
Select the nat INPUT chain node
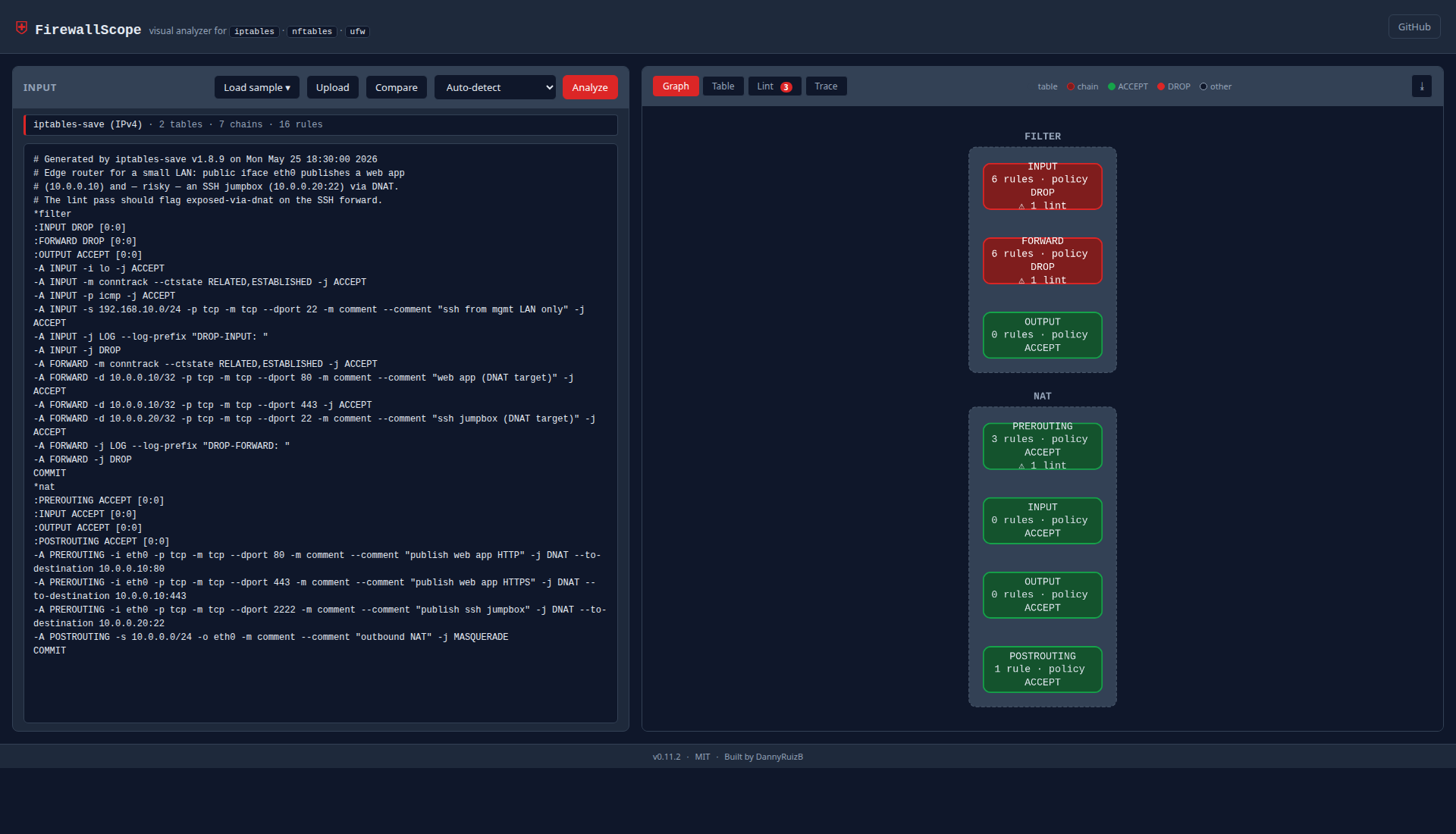pos(1043,521)
